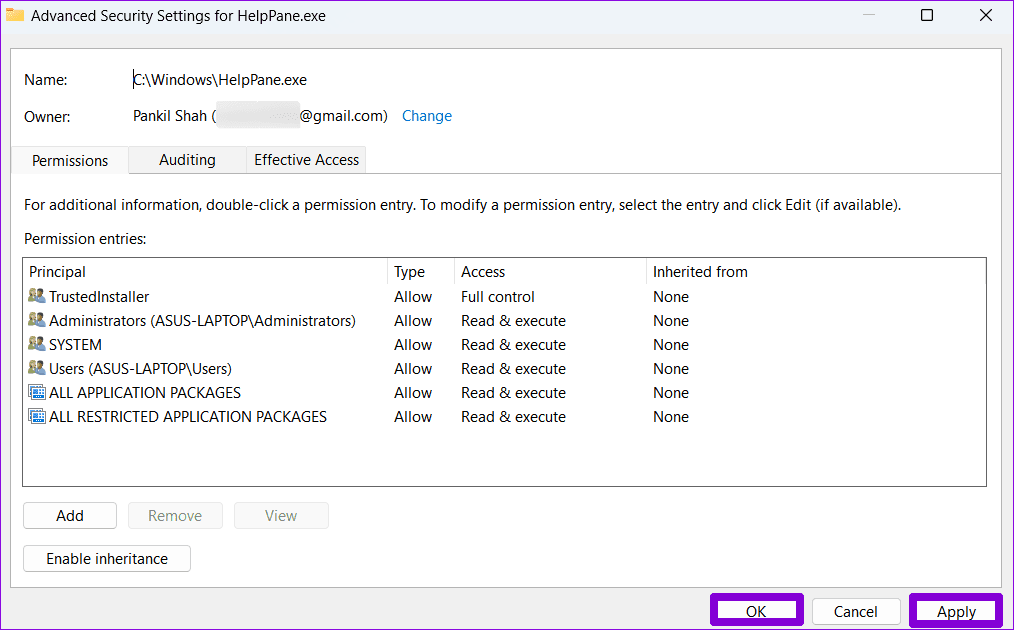
Task: Click None in ALL APPLICATION PACKAGES row
Action: 671,392
